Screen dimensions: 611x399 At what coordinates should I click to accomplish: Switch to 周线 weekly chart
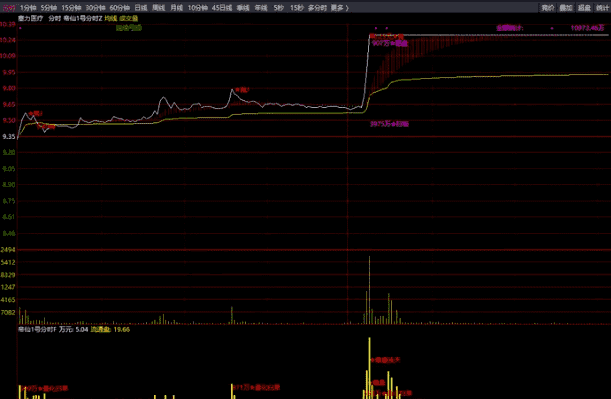[x=159, y=8]
